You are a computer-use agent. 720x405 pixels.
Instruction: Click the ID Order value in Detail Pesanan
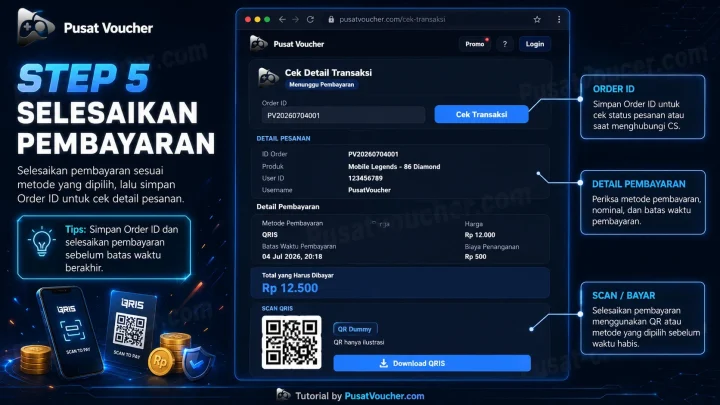point(373,154)
